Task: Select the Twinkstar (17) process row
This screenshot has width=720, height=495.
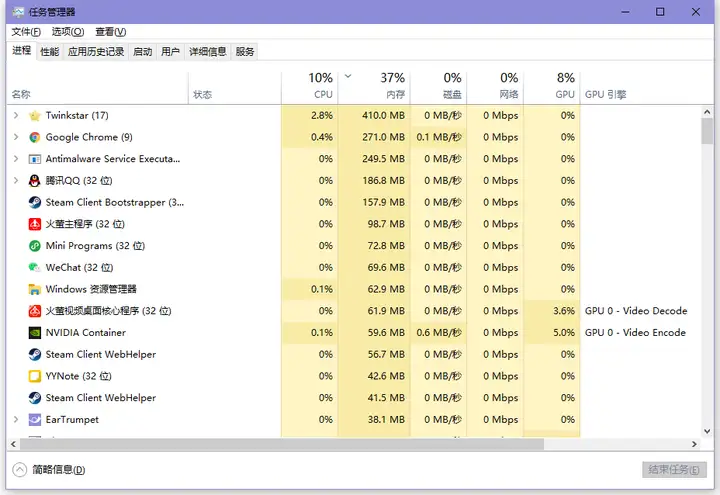Action: 354,115
